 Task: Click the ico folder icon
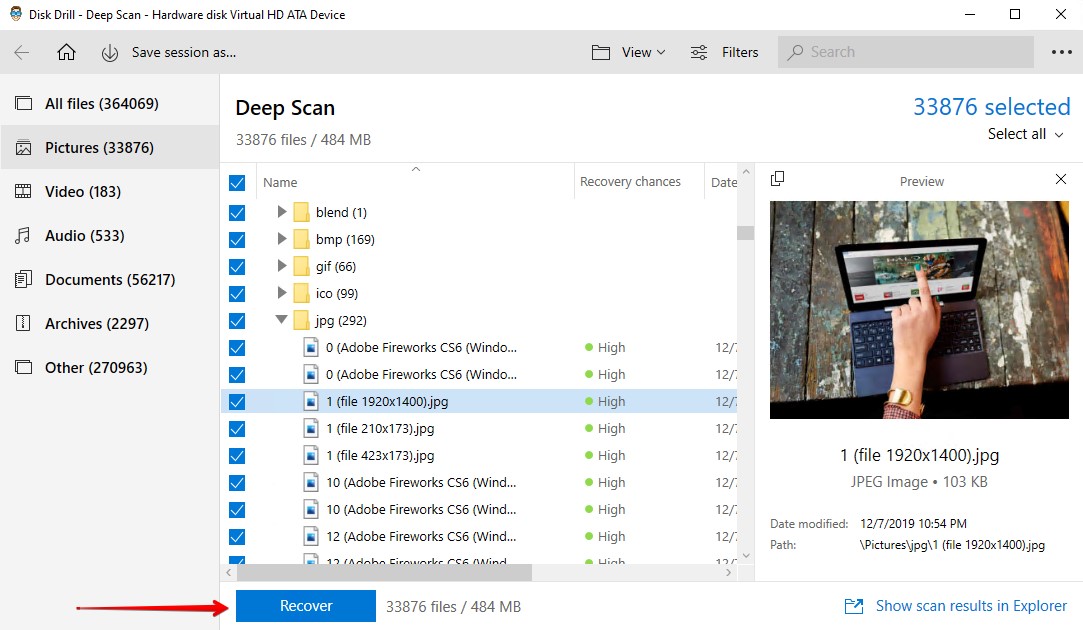click(x=301, y=293)
